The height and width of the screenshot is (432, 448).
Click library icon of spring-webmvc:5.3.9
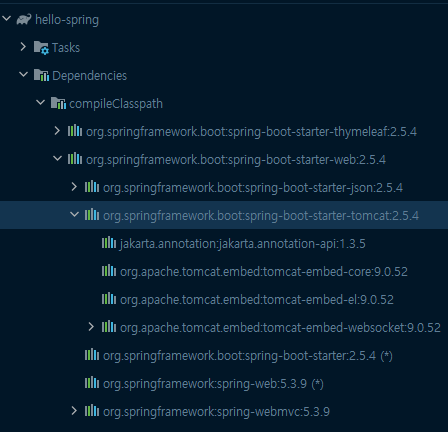click(92, 411)
